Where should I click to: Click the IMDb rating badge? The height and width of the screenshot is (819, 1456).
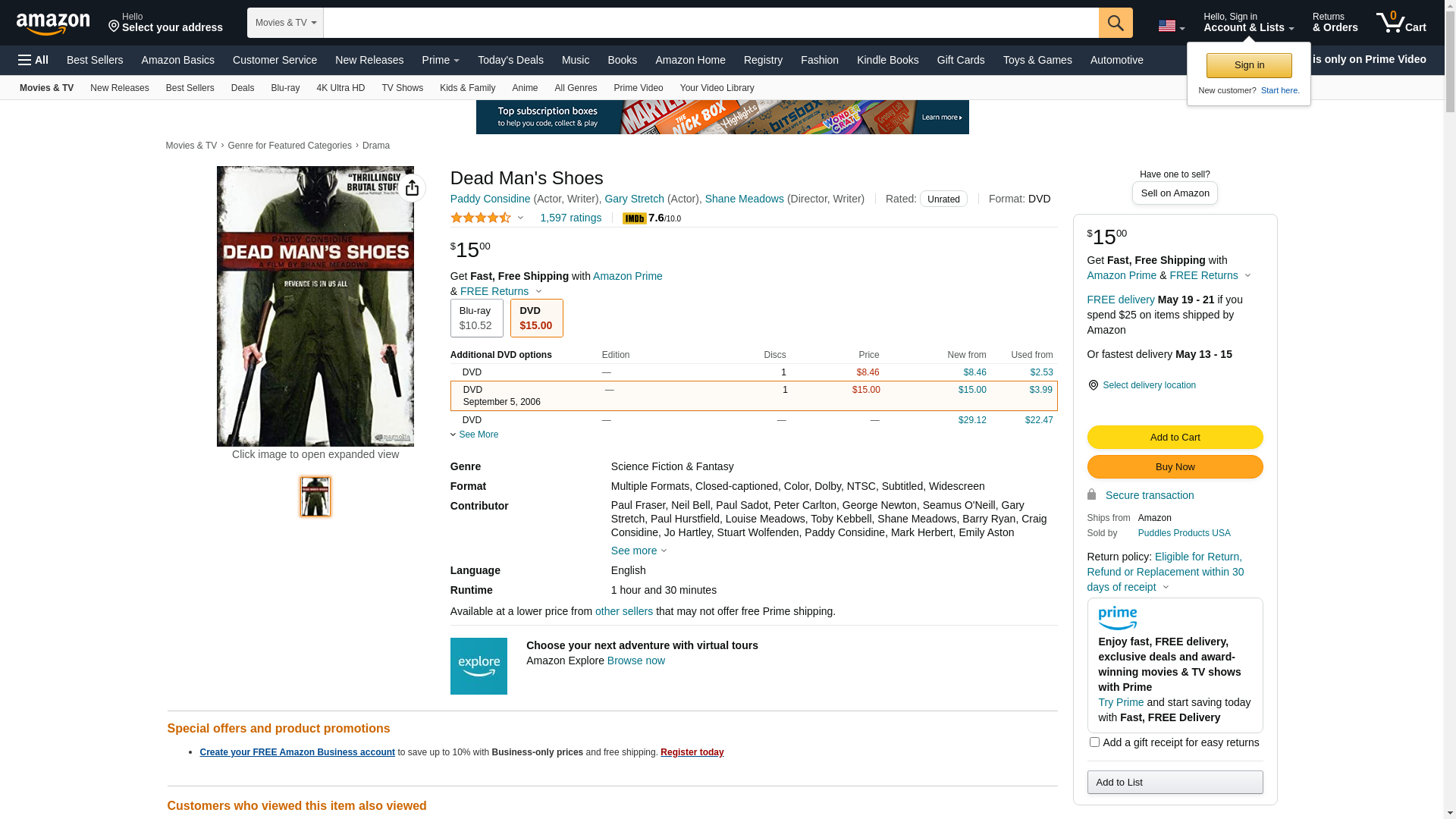pyautogui.click(x=634, y=218)
